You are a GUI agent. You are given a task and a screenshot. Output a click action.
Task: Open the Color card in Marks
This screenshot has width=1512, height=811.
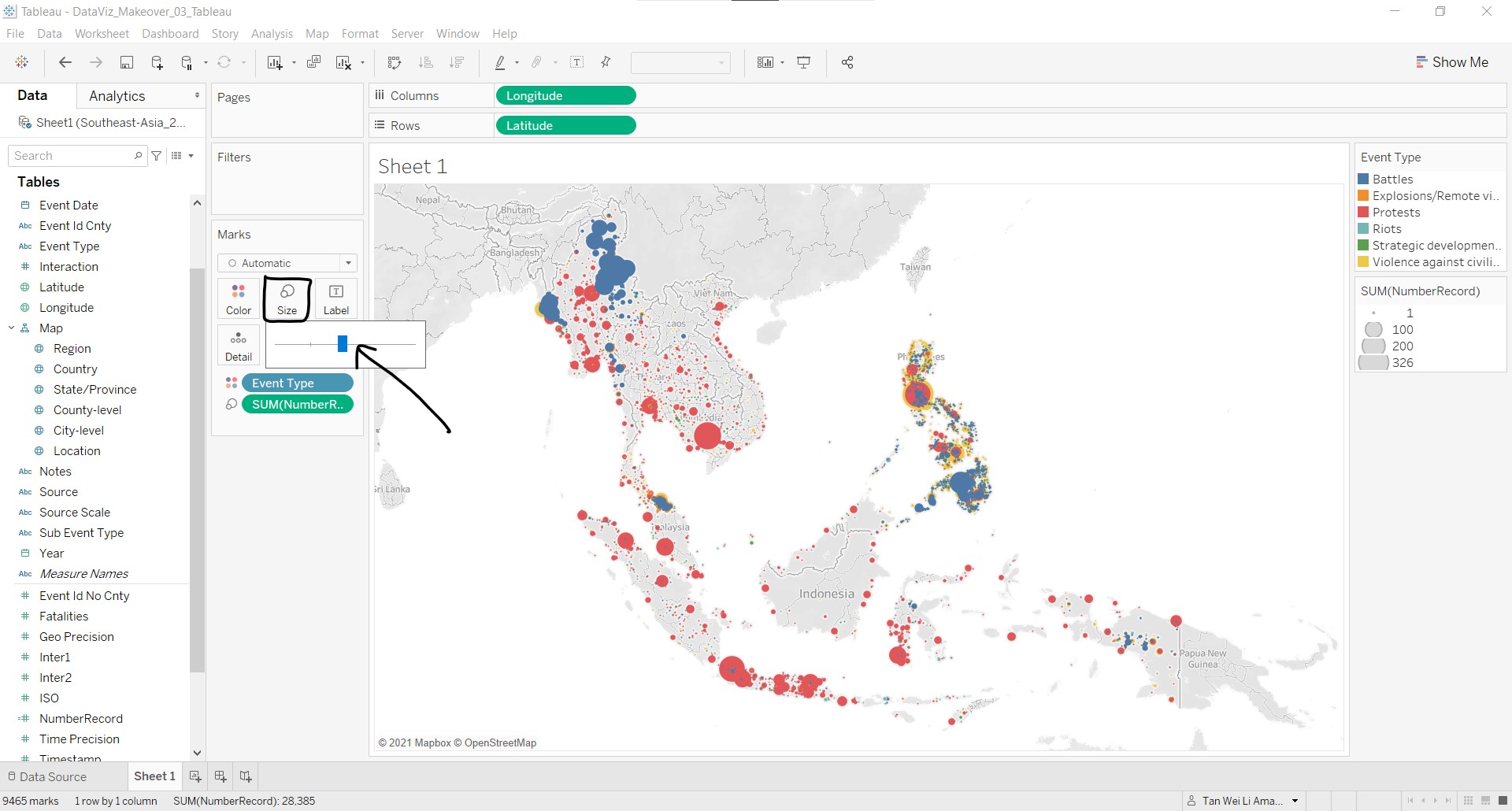(x=239, y=299)
